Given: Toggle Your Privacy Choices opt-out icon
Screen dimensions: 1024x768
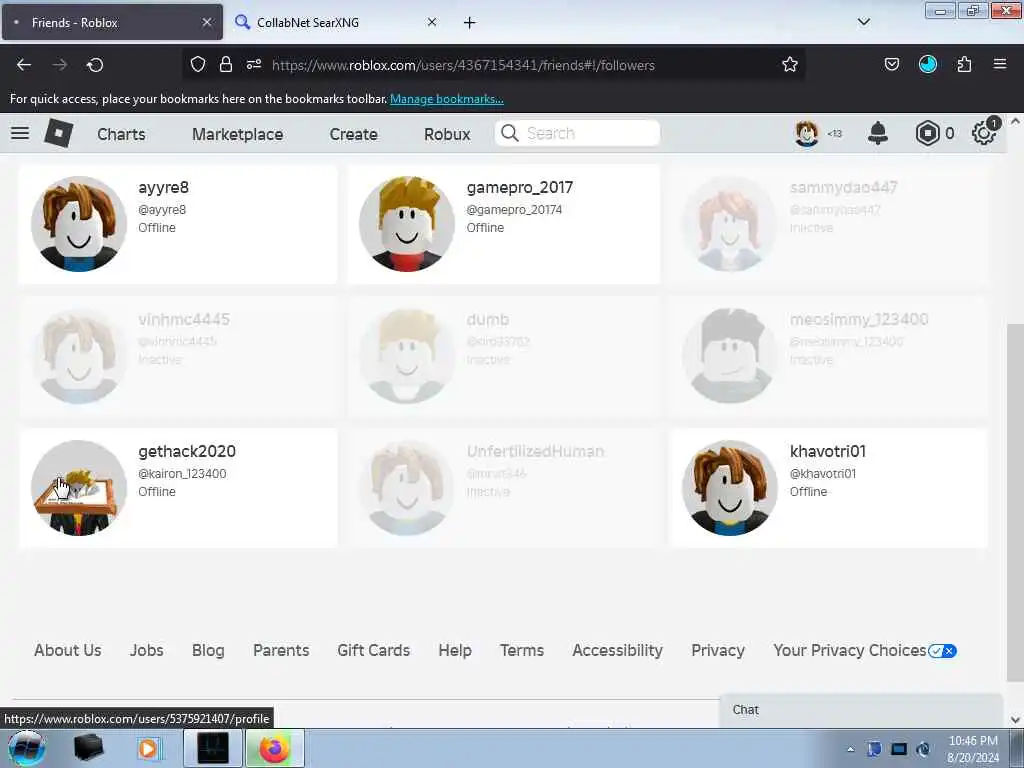Looking at the screenshot, I should click(x=942, y=650).
